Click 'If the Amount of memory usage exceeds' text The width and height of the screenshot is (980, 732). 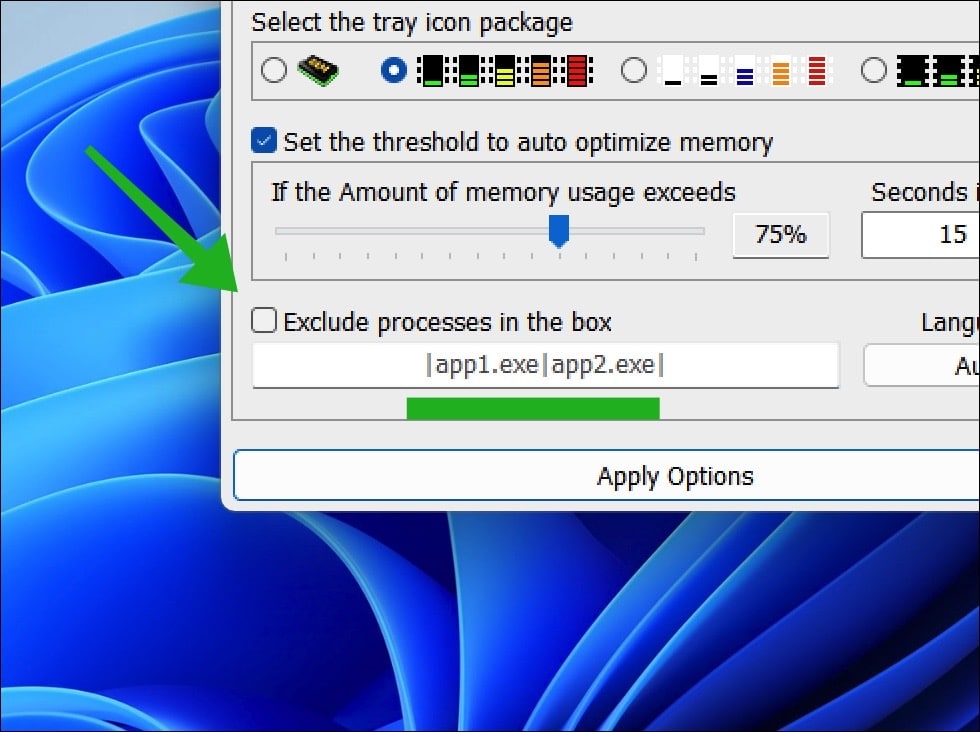pyautogui.click(x=503, y=193)
